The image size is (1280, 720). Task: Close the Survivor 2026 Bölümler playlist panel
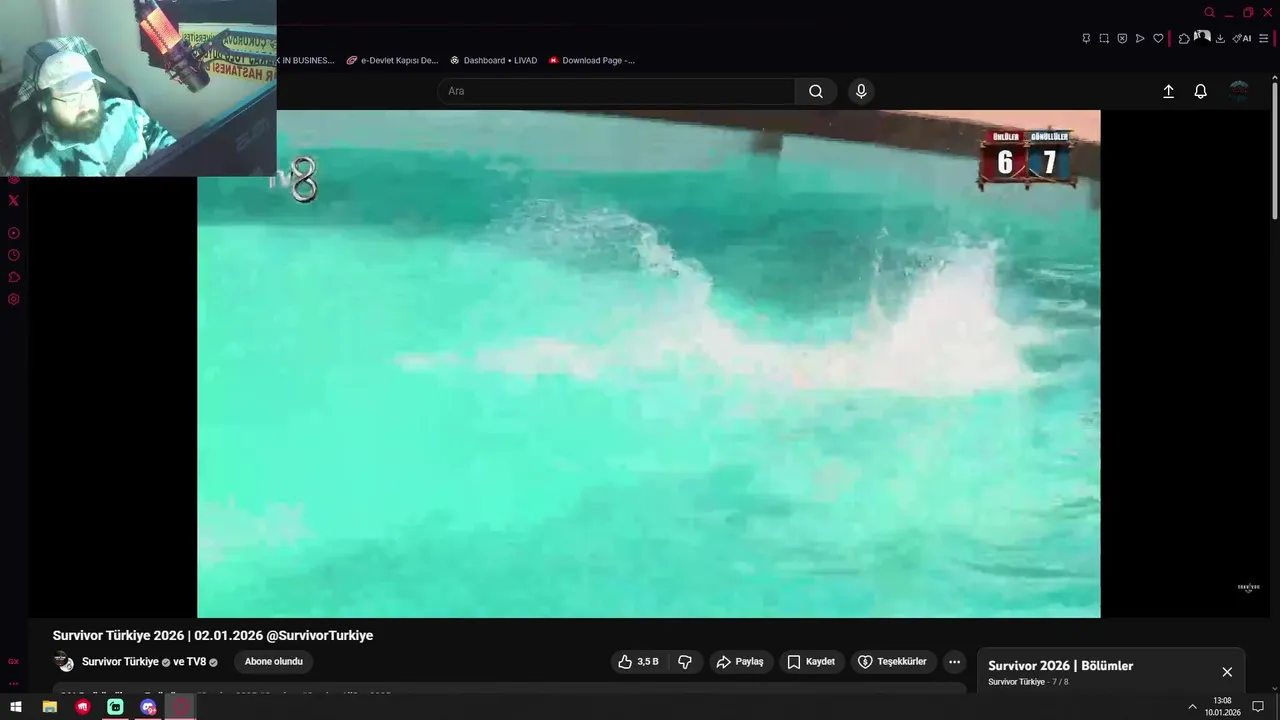point(1227,672)
